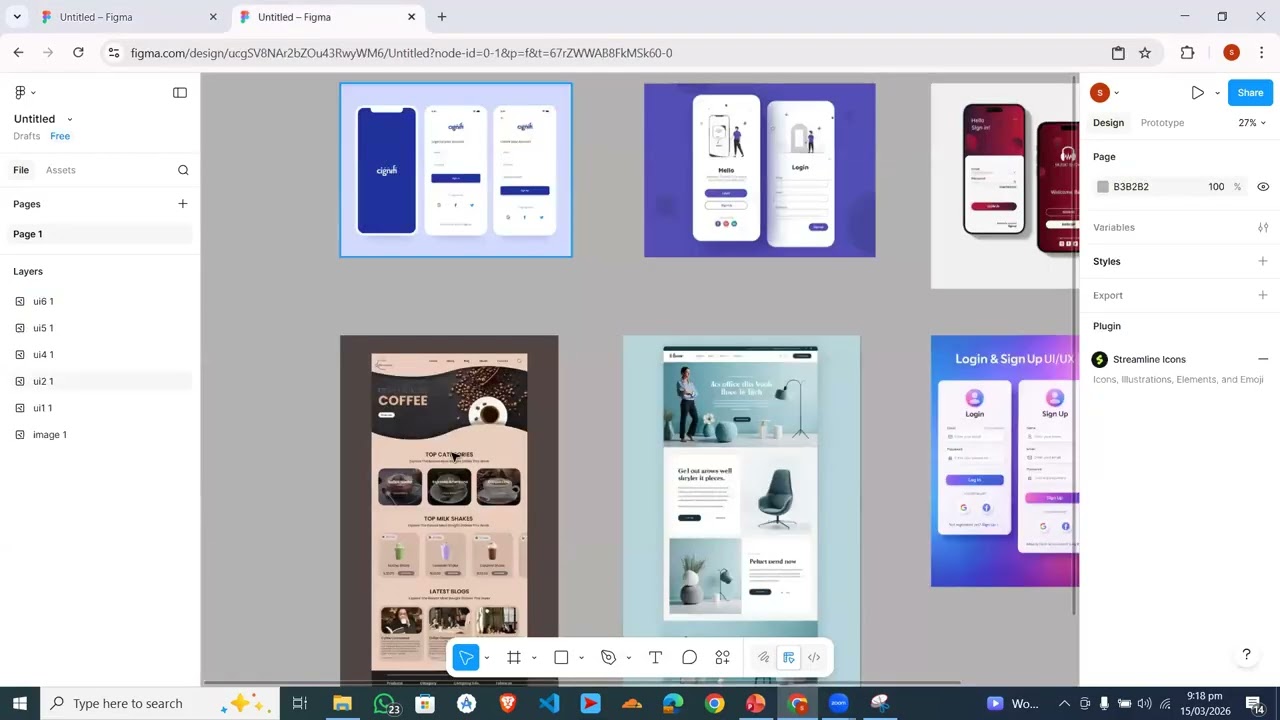Add a new page
Image resolution: width=1280 pixels, height=720 pixels.
coord(183,204)
